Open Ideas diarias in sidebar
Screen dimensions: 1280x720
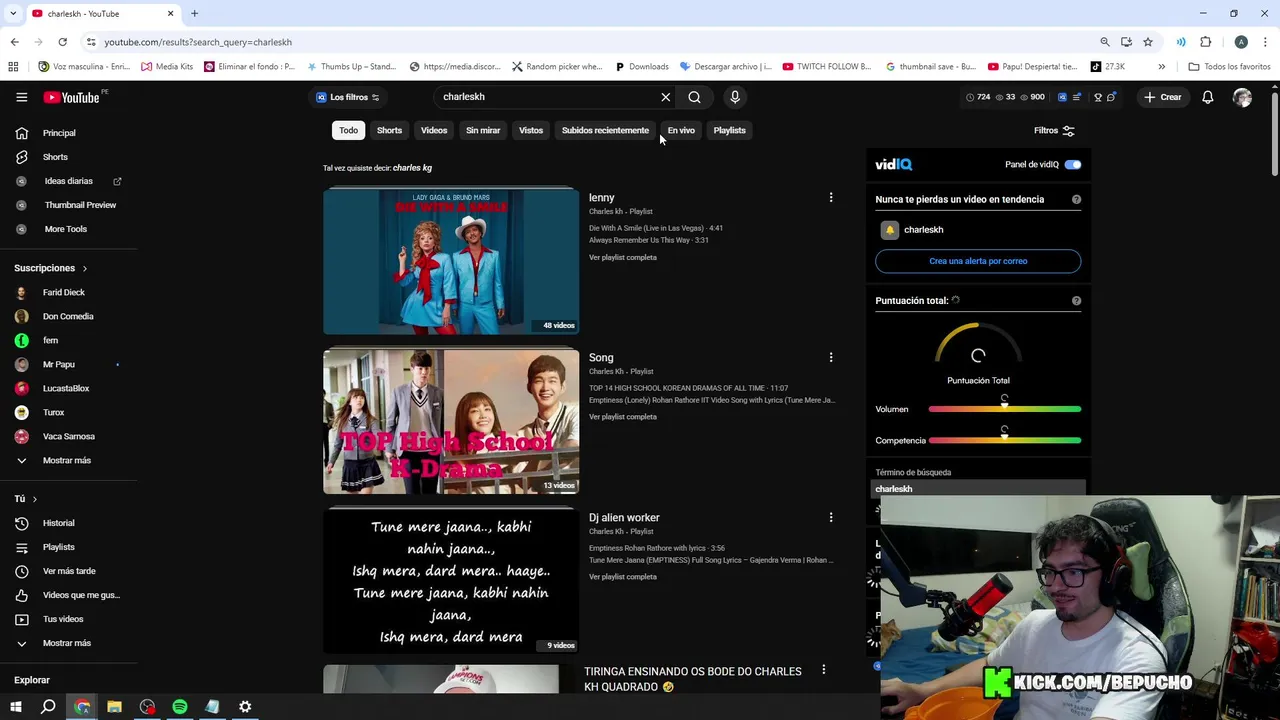coord(69,181)
